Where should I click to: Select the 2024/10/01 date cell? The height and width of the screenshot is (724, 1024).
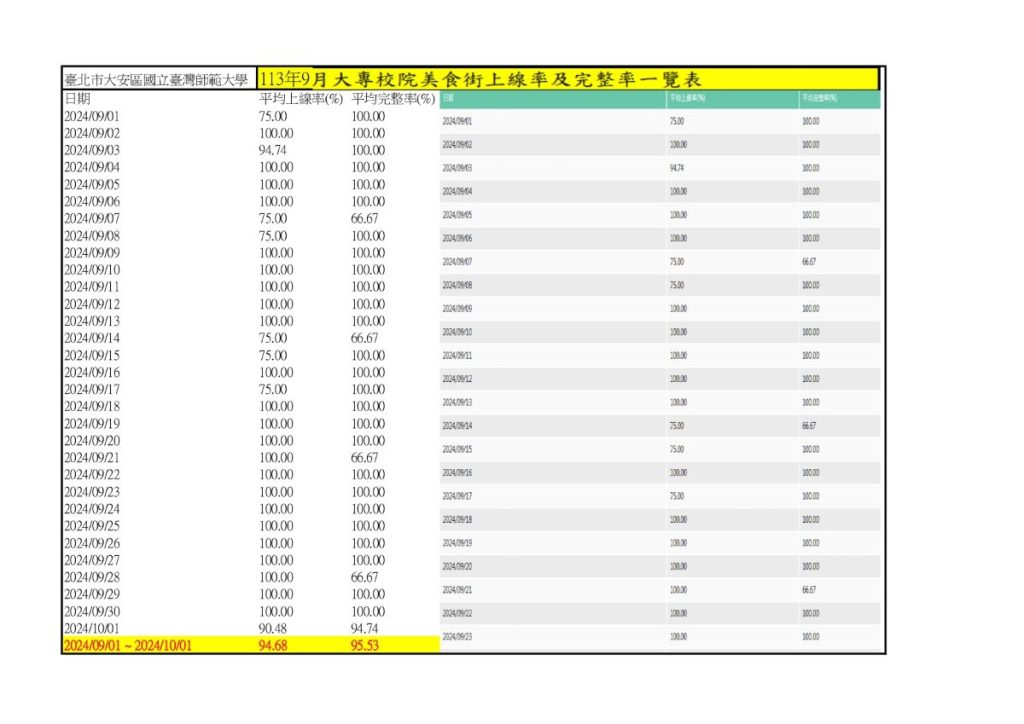92,629
